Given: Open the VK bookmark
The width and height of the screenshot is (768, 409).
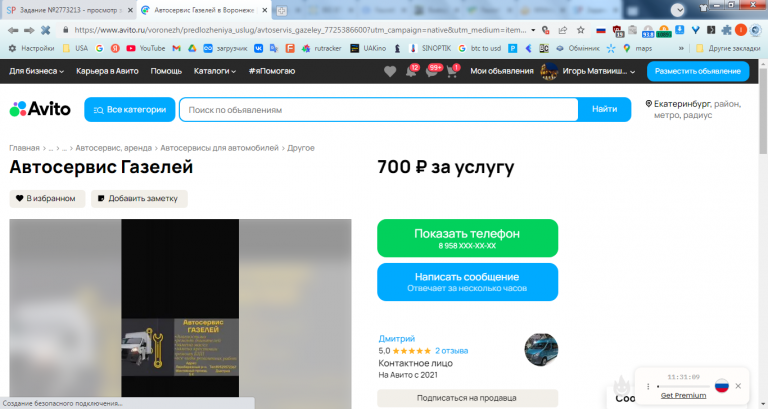Looking at the screenshot, I should (x=258, y=48).
